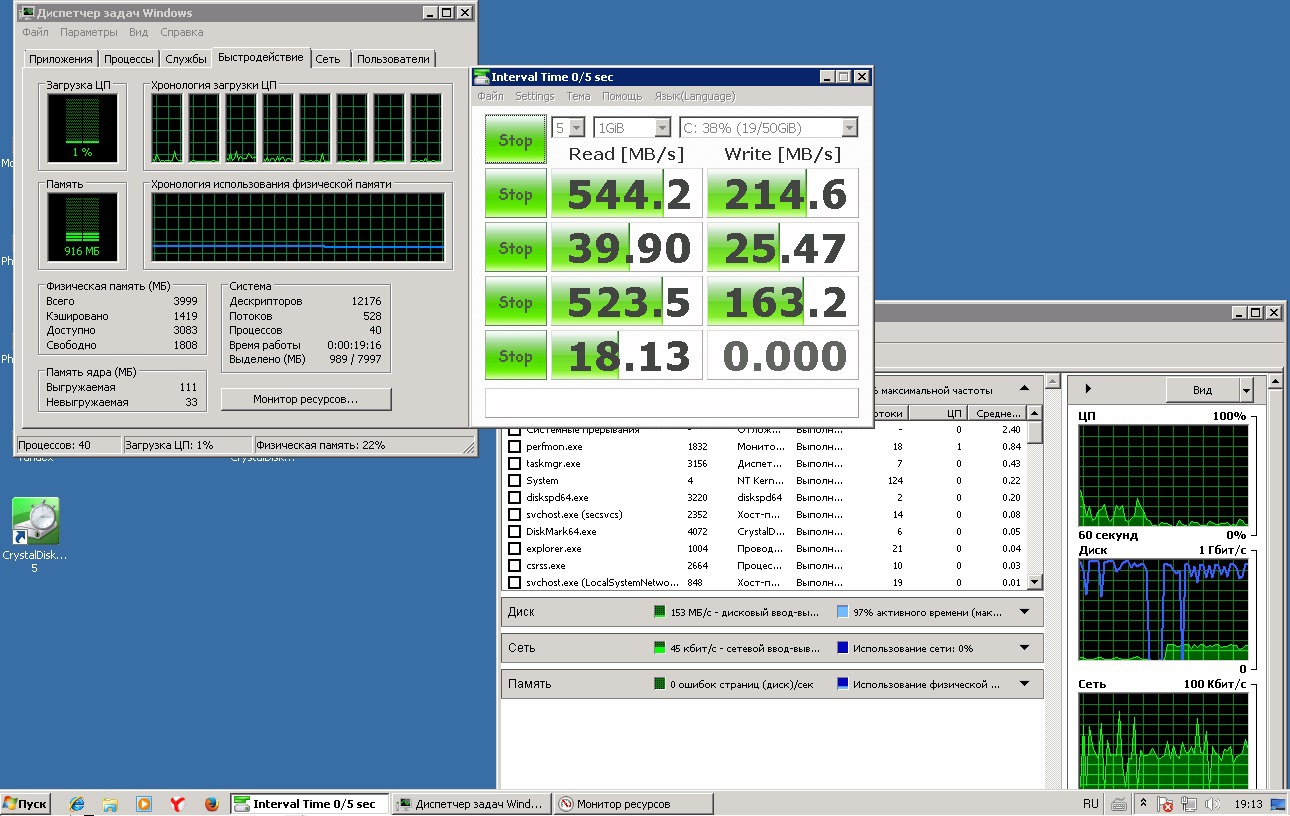Stop the first test row 544.2

pyautogui.click(x=515, y=194)
